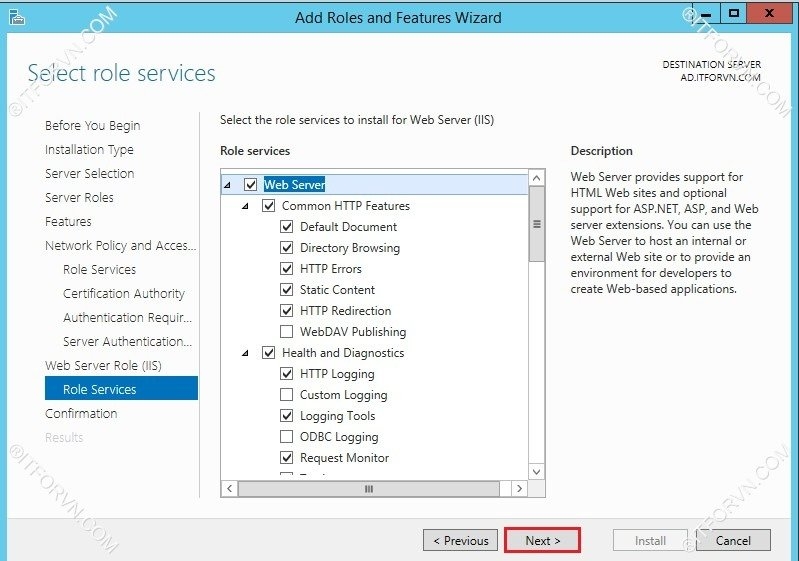799x561 pixels.
Task: Click the vertical scrollbar up arrow
Action: pos(536,179)
